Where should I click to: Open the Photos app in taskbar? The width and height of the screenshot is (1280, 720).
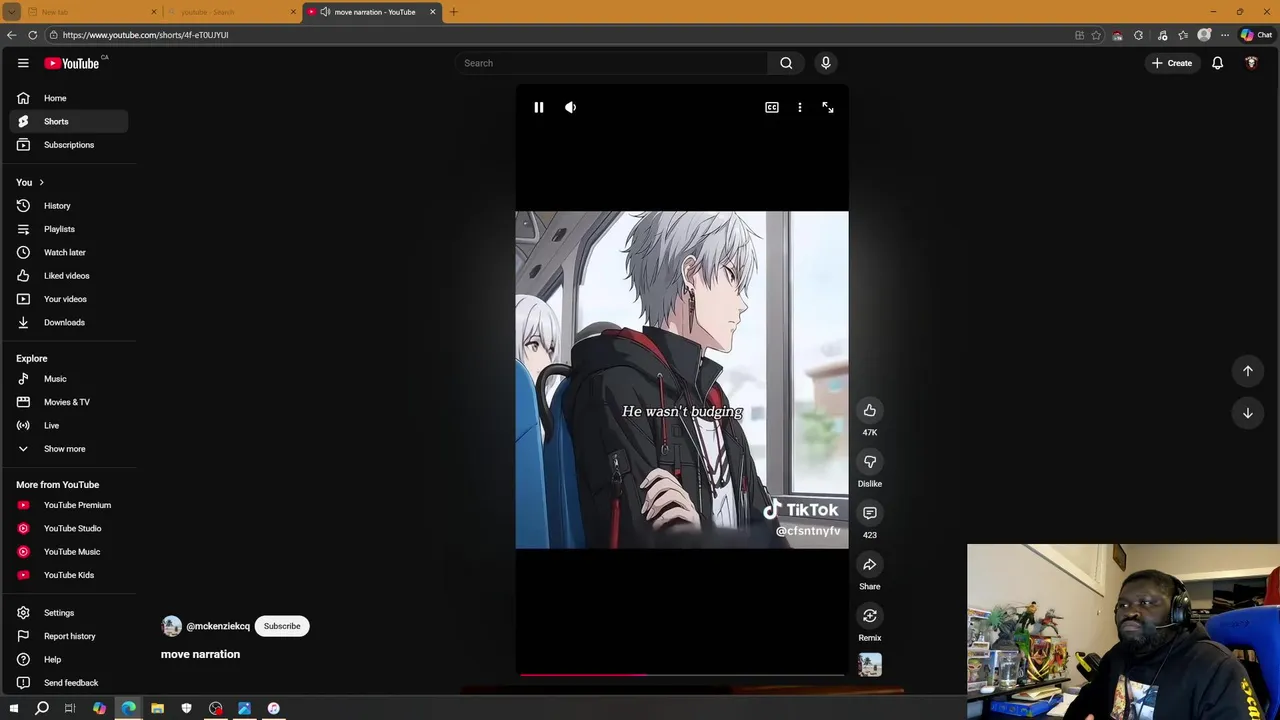click(x=244, y=708)
